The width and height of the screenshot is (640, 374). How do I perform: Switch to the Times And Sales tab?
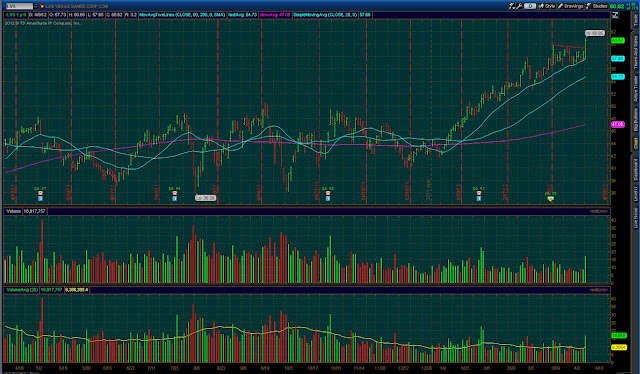tap(636, 53)
